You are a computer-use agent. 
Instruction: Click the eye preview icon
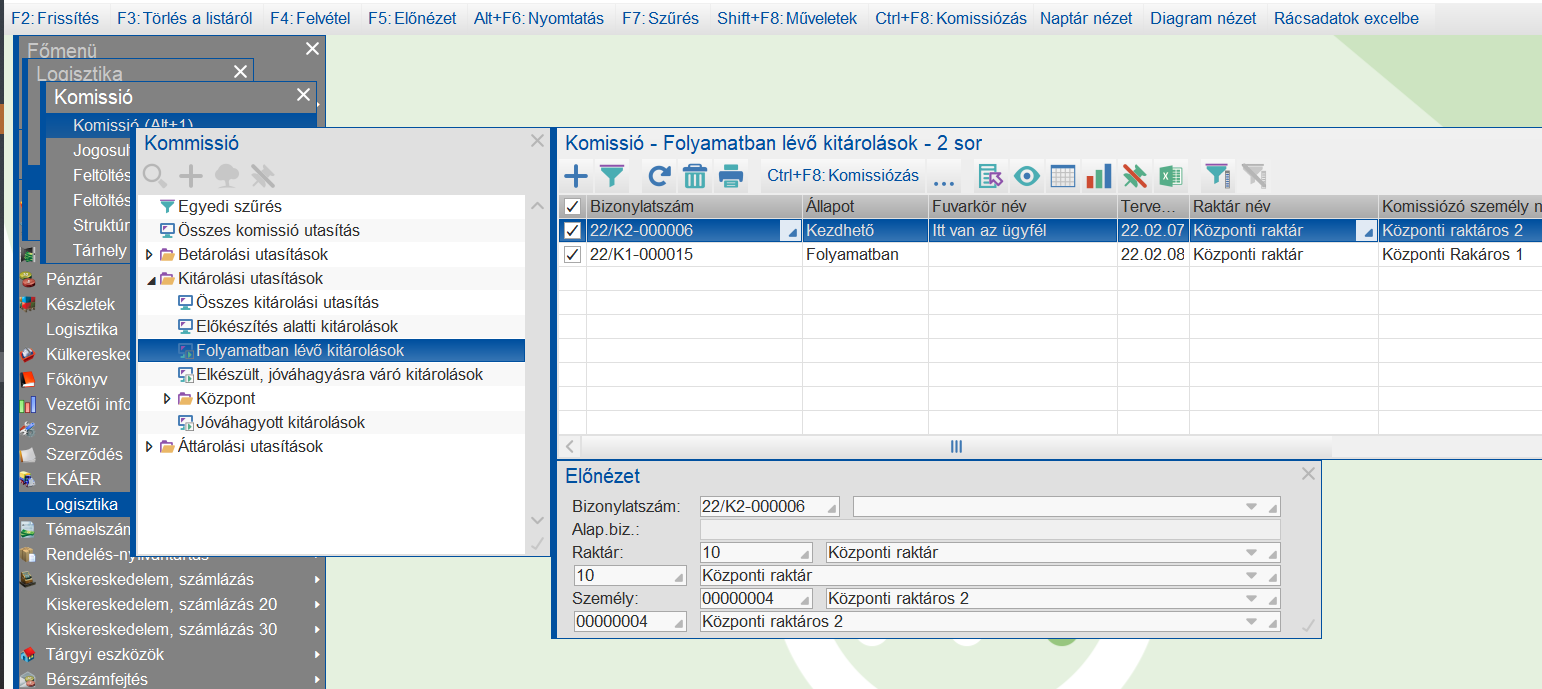(1026, 176)
